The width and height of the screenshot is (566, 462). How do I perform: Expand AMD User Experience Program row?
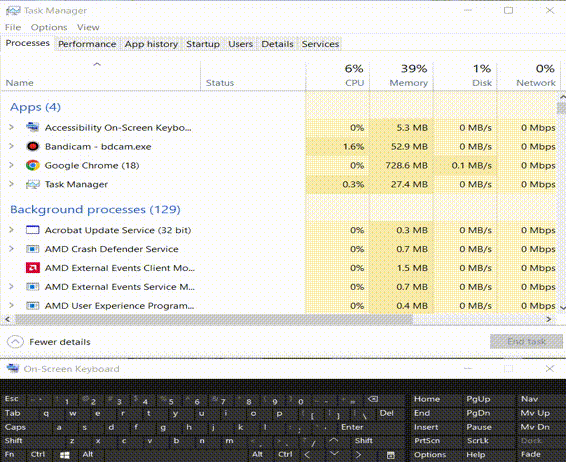tap(12, 305)
